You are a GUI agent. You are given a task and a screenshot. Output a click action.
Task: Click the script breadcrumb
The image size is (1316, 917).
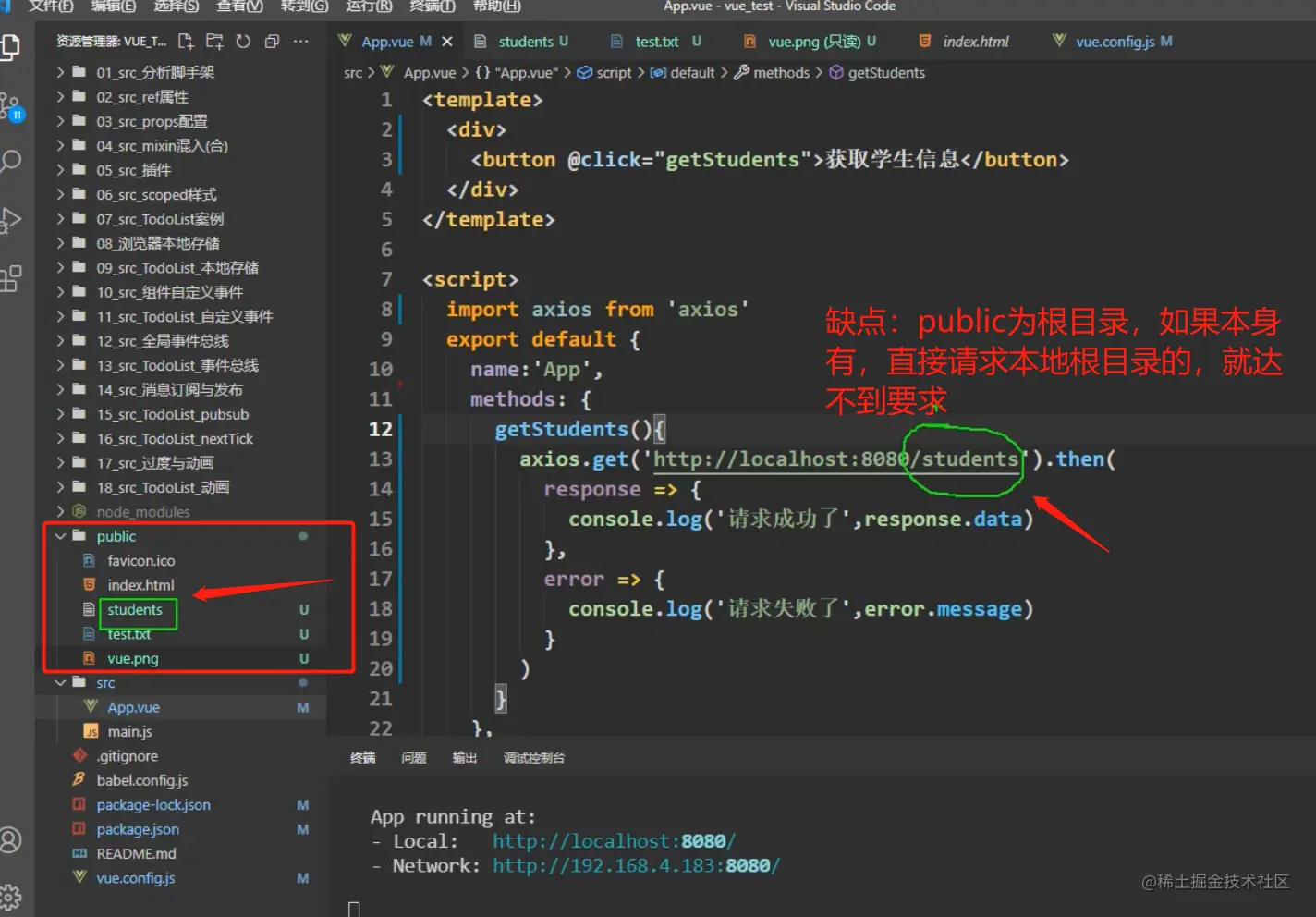[604, 72]
